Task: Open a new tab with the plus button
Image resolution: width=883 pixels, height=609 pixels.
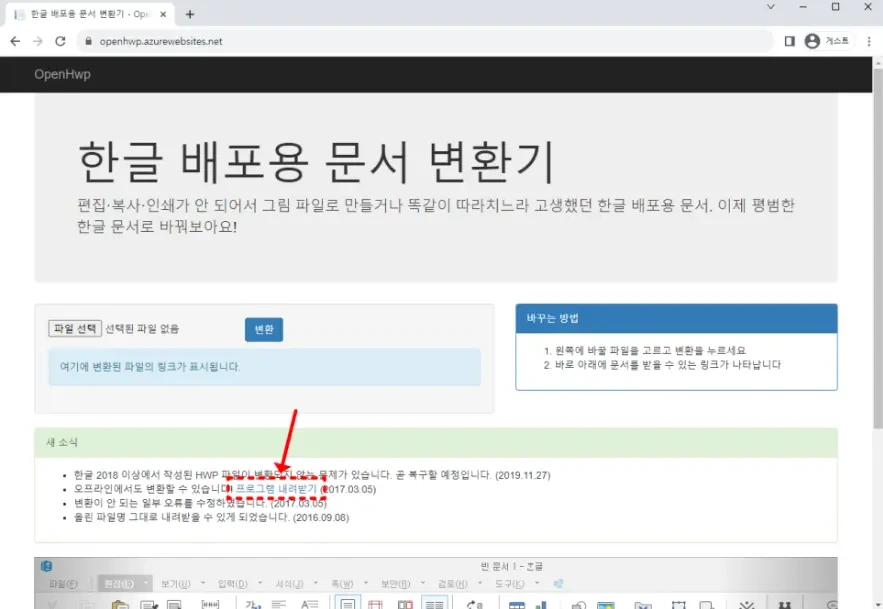Action: pyautogui.click(x=190, y=14)
